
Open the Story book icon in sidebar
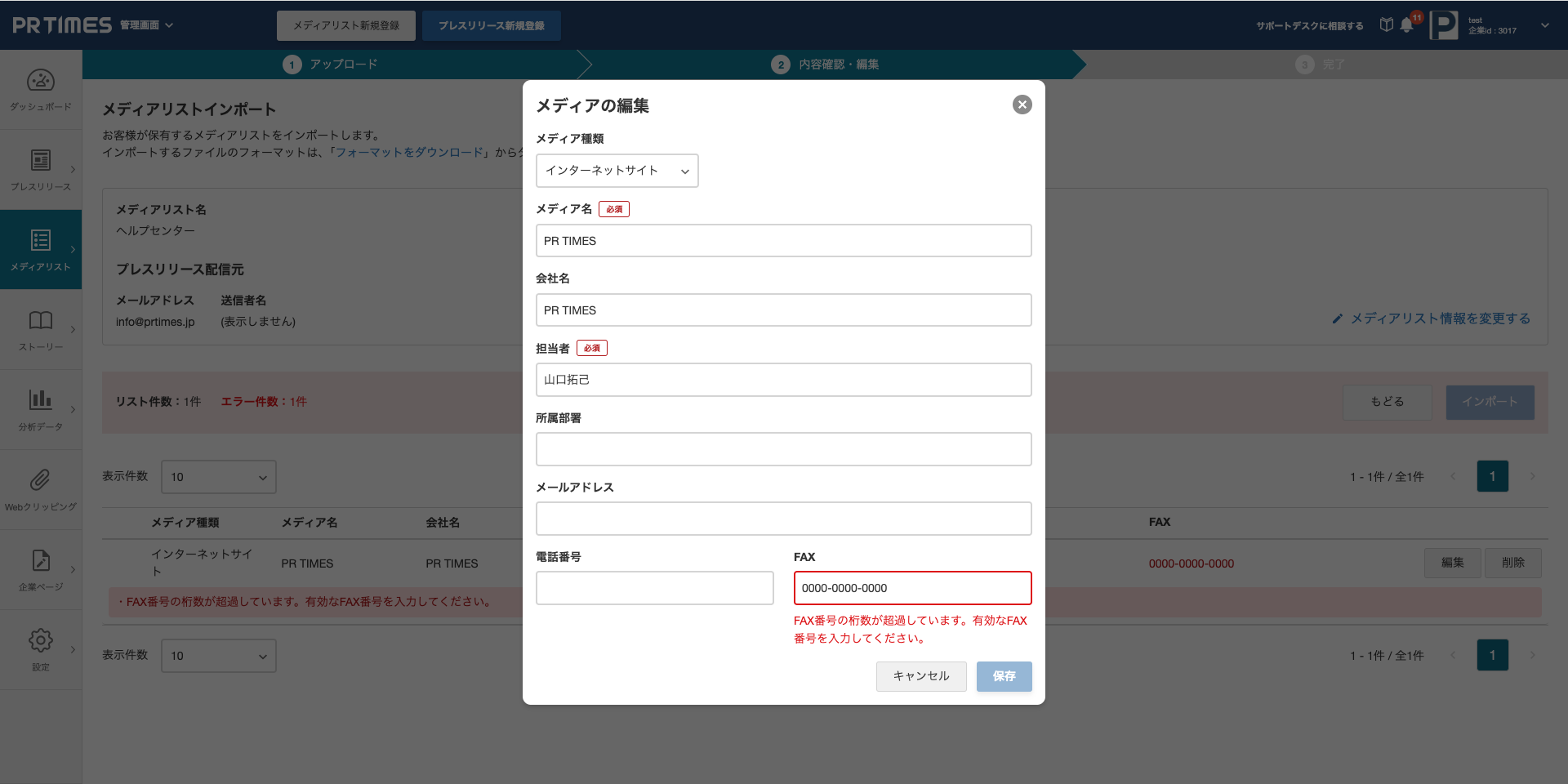point(41,320)
